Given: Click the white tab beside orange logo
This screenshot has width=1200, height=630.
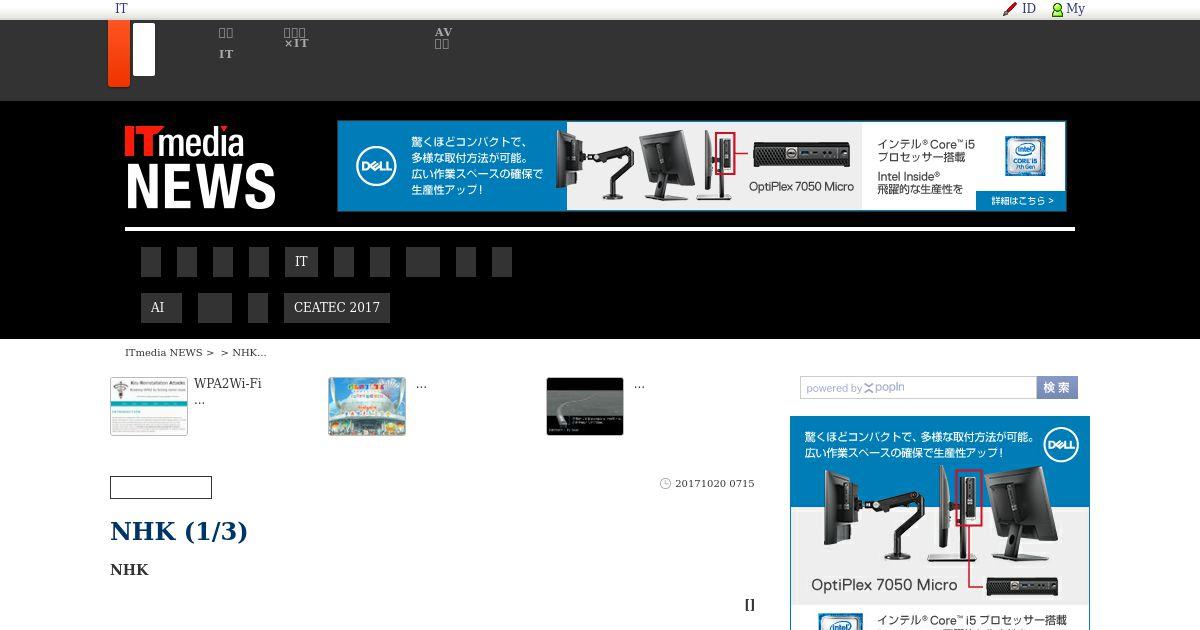Looking at the screenshot, I should point(144,49).
